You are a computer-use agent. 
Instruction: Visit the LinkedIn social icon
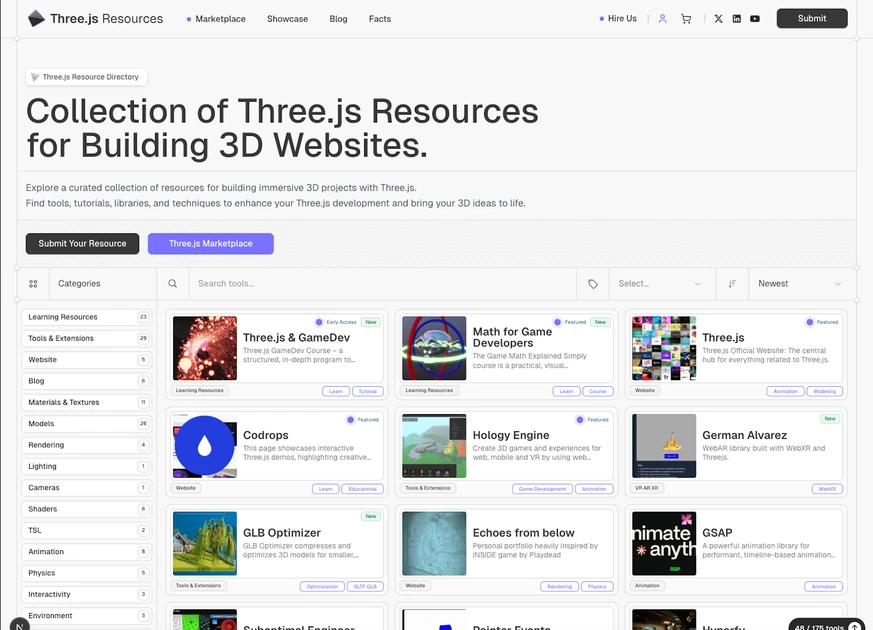737,19
